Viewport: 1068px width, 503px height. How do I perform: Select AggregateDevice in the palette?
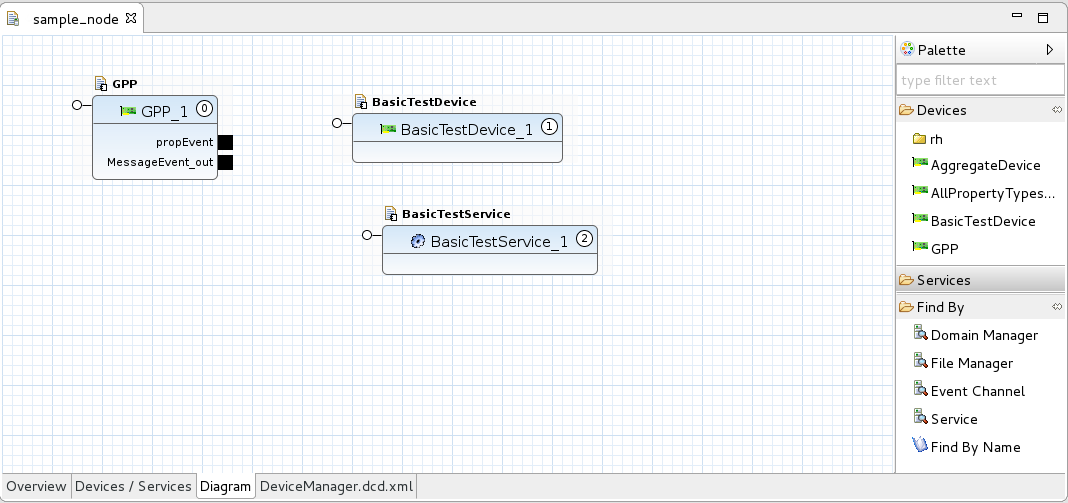click(x=985, y=165)
